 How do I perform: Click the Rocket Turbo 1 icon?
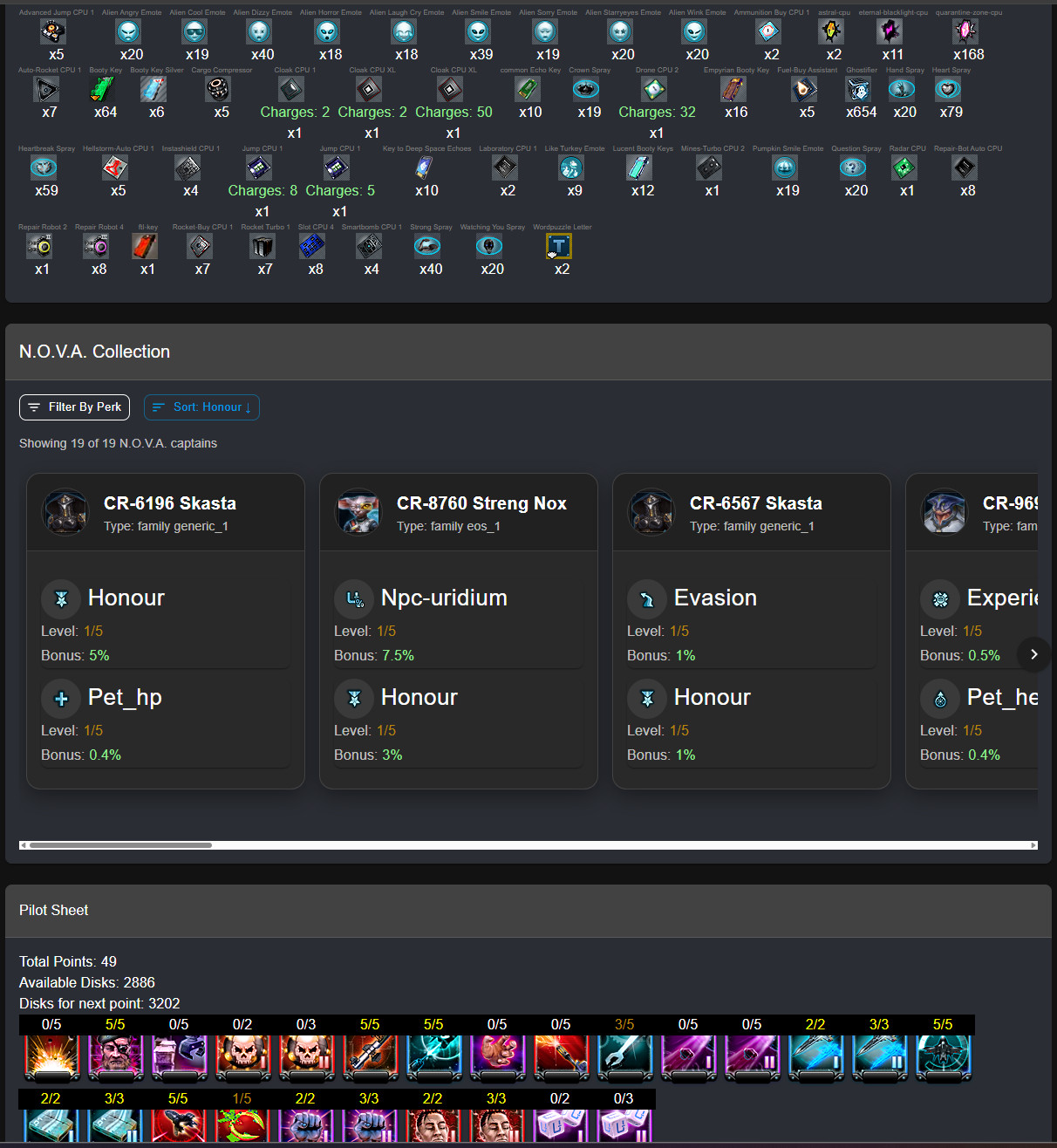263,247
